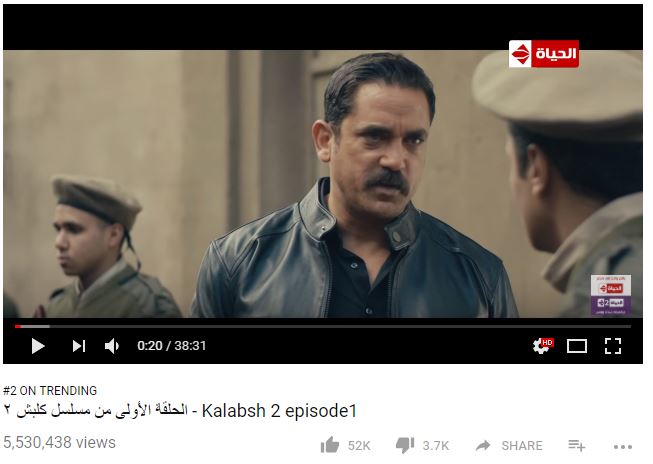Open the three-dot more actions menu

click(623, 447)
